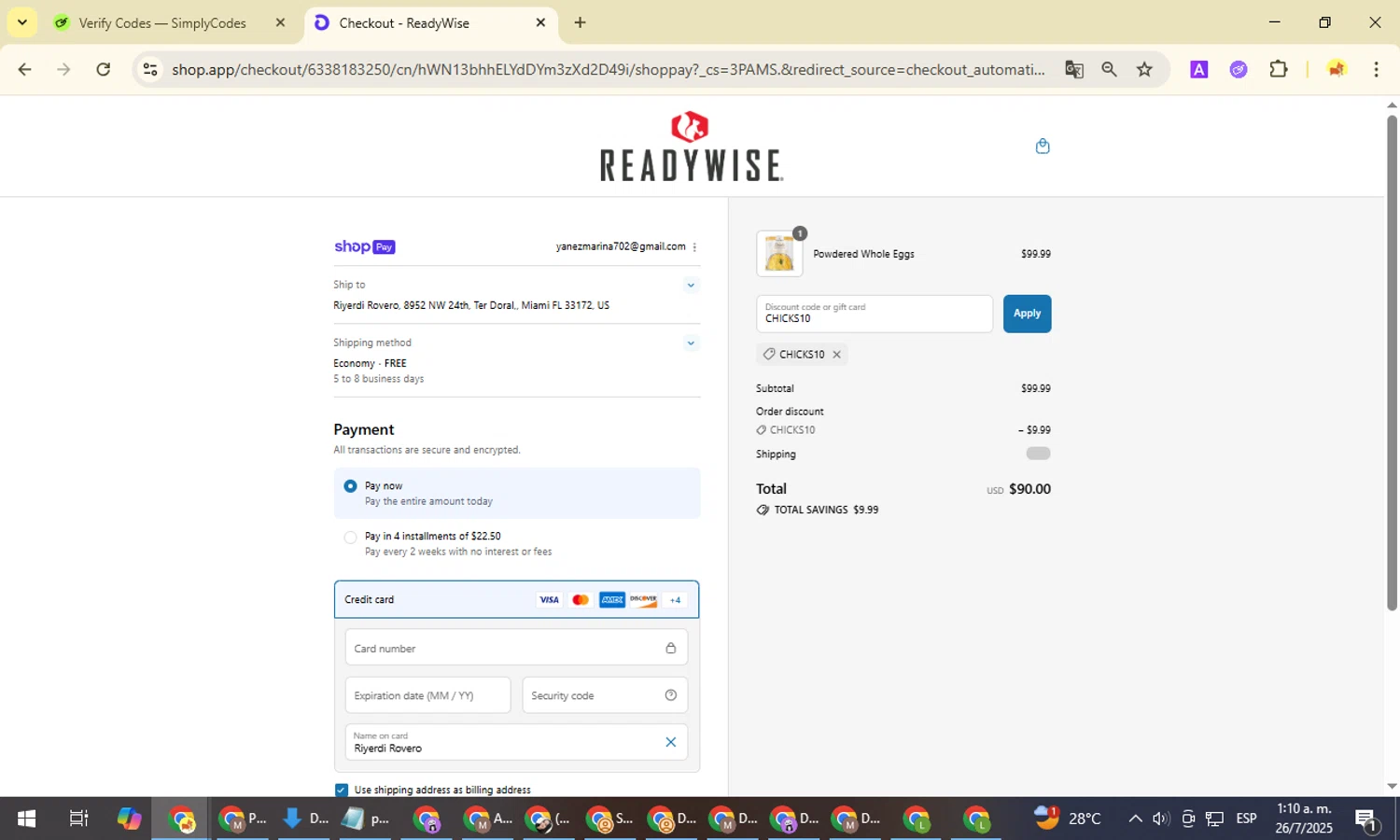The height and width of the screenshot is (840, 1400).
Task: Clear the Name on card field
Action: coord(670,742)
